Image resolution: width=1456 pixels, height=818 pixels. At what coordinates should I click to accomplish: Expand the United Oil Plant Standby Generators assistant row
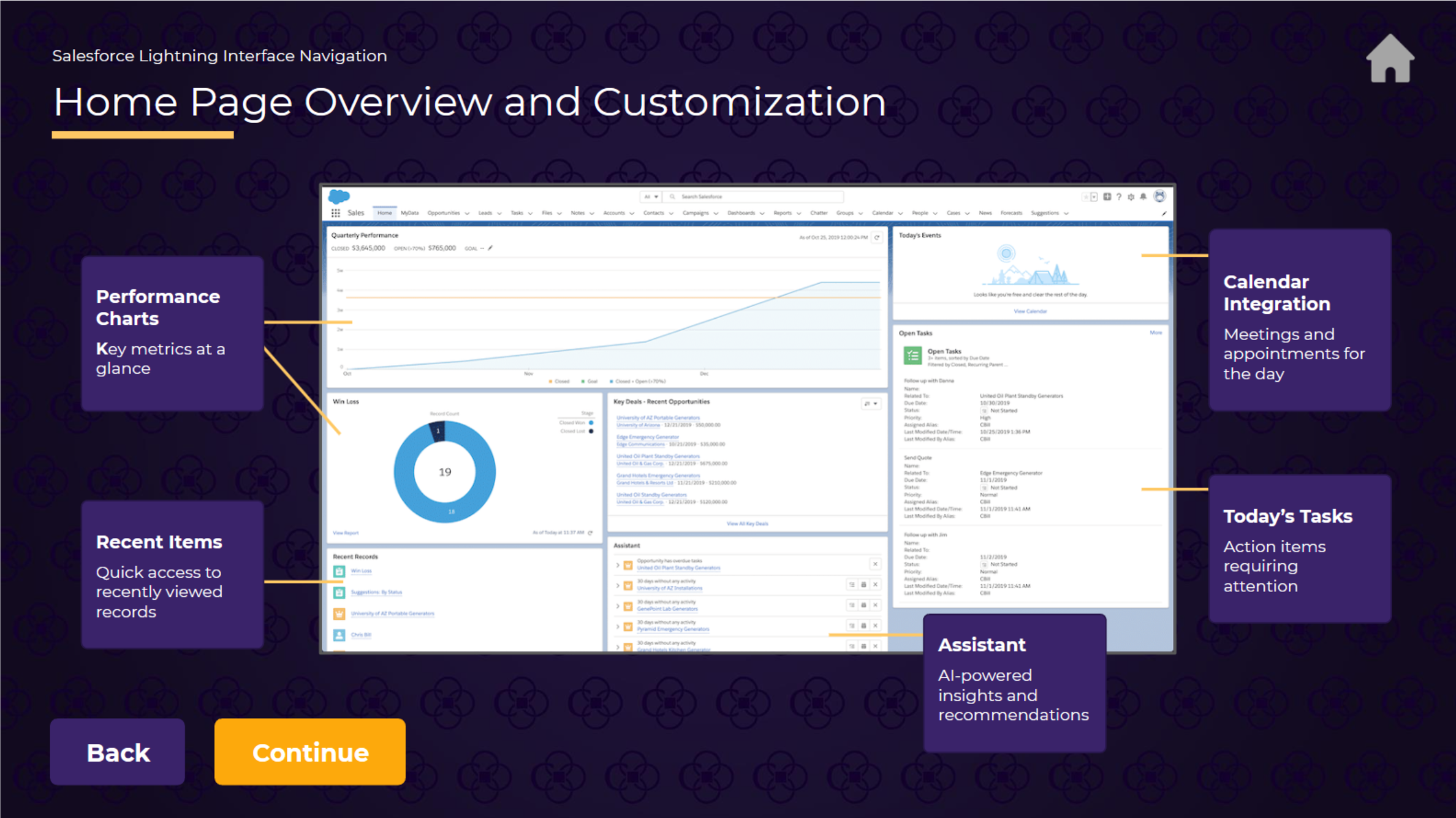[618, 565]
